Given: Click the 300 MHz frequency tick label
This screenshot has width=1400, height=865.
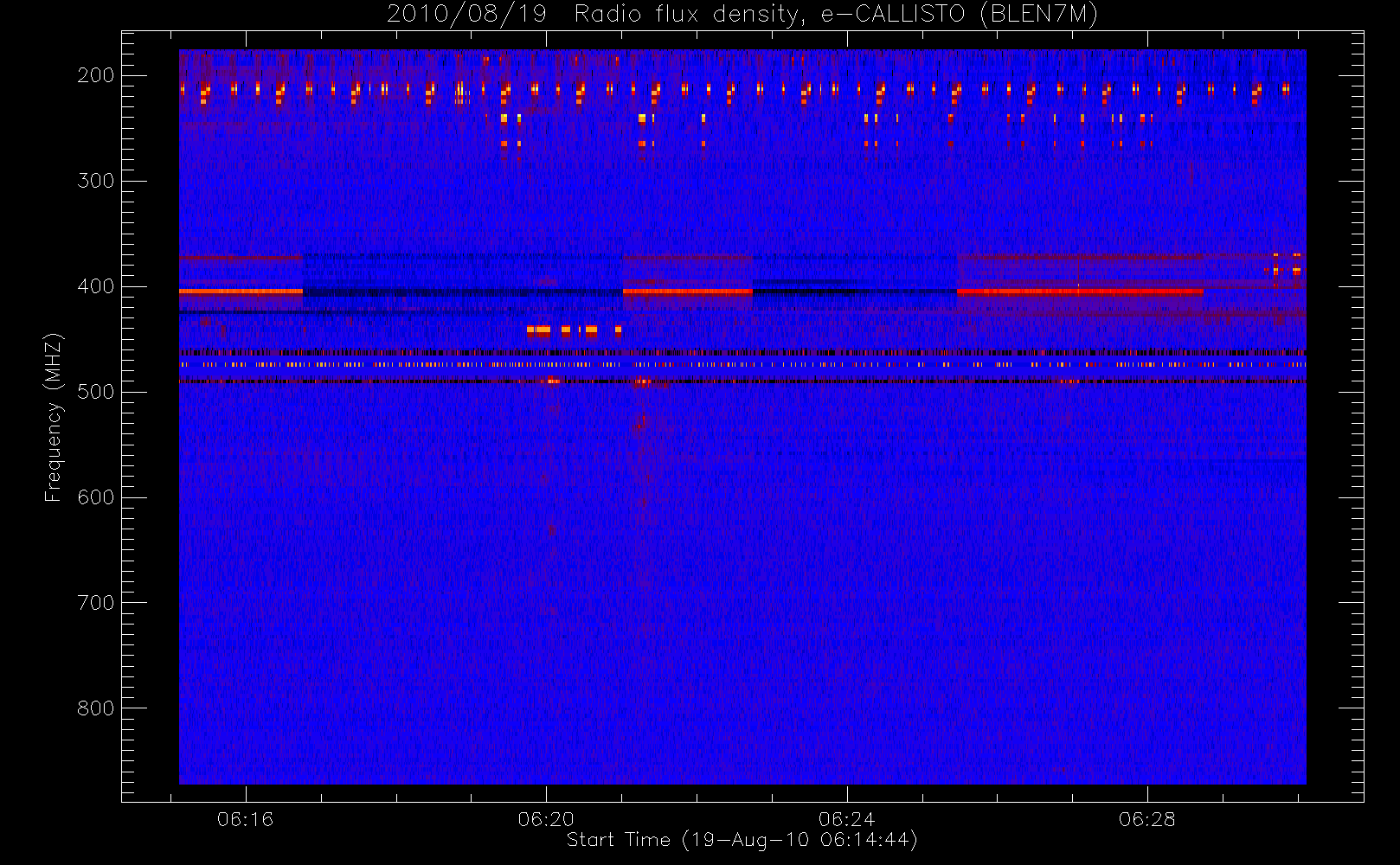Looking at the screenshot, I should [96, 181].
